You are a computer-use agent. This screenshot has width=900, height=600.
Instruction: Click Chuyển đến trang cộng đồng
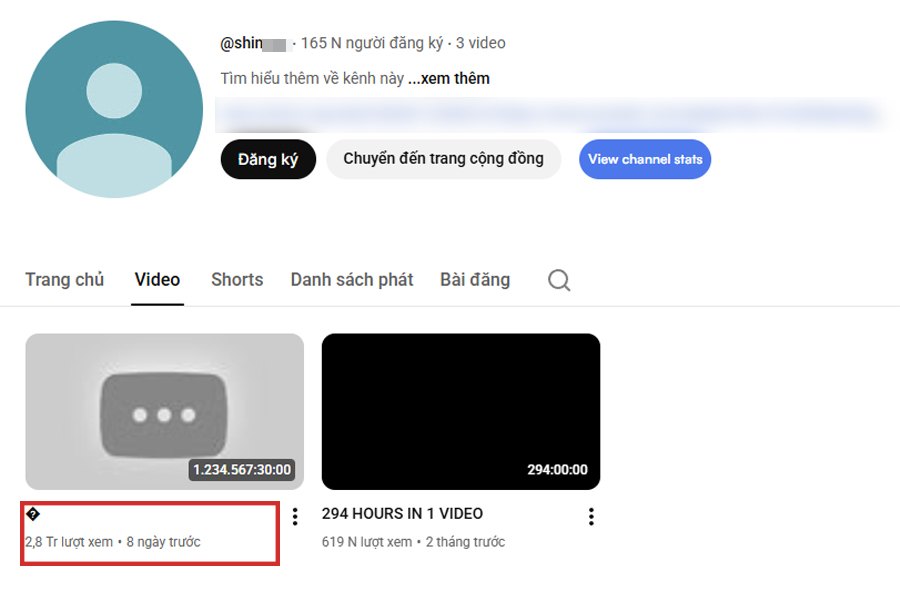pyautogui.click(x=443, y=159)
